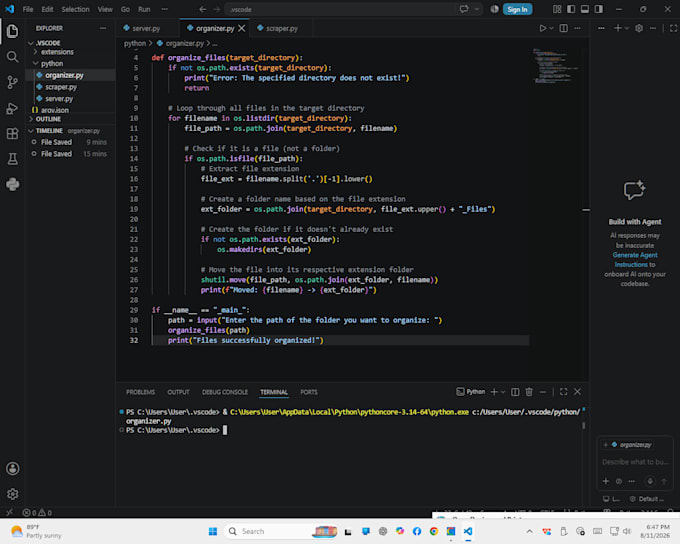Open the Search view in activity bar

(x=13, y=57)
